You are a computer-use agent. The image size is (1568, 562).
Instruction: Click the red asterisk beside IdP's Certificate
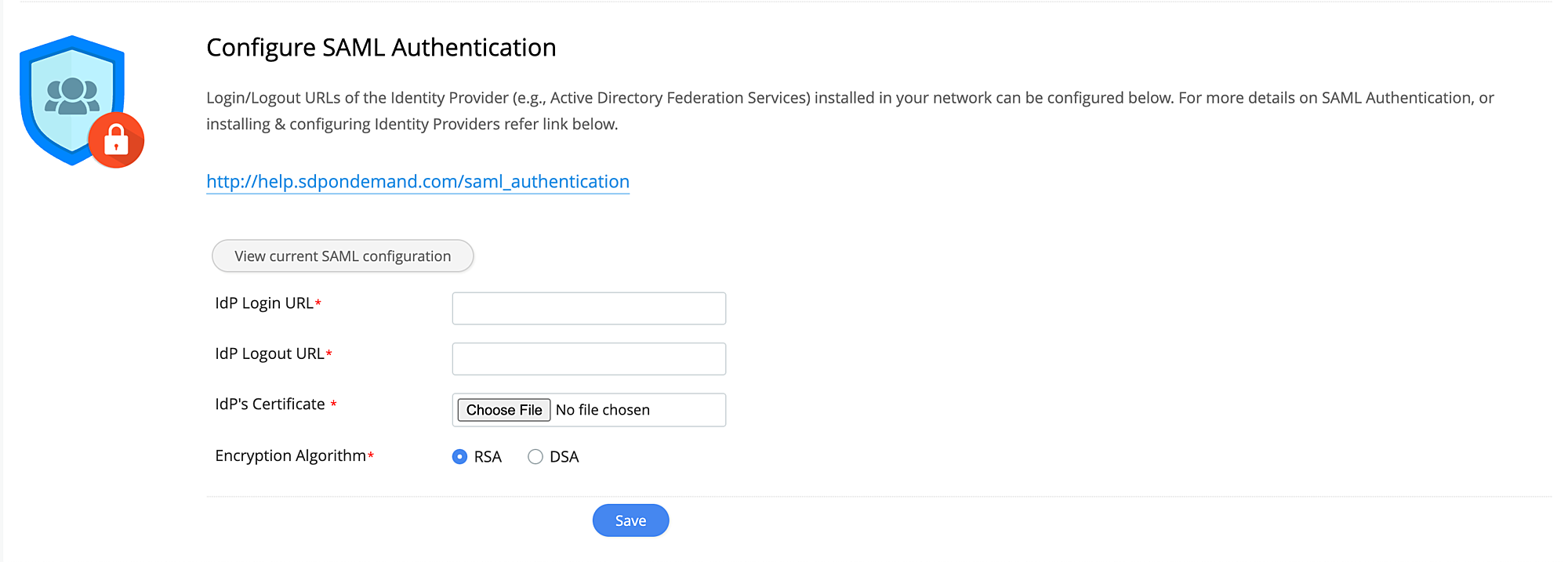[x=333, y=404]
